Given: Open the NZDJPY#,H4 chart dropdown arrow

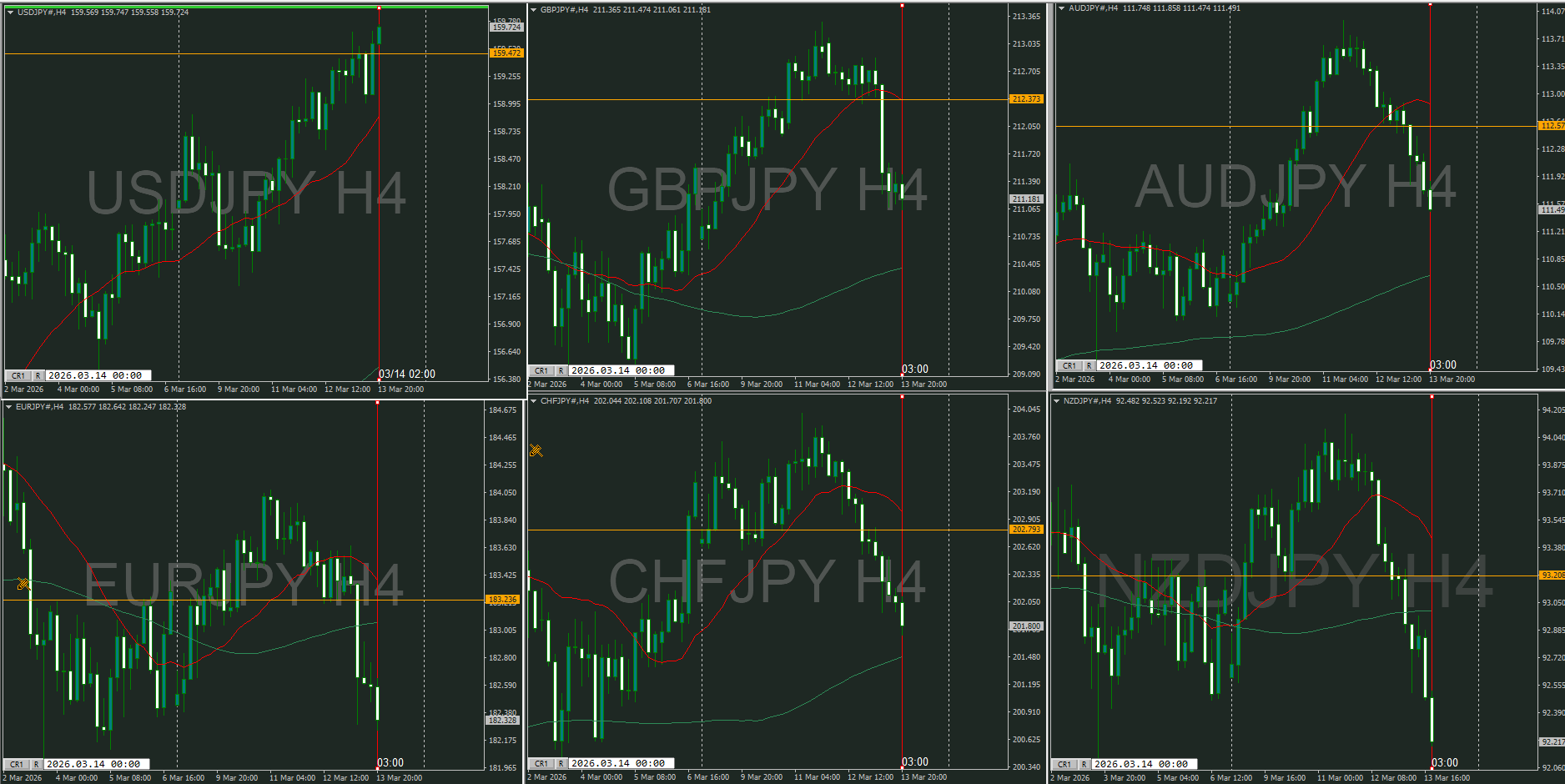Looking at the screenshot, I should pyautogui.click(x=1056, y=401).
